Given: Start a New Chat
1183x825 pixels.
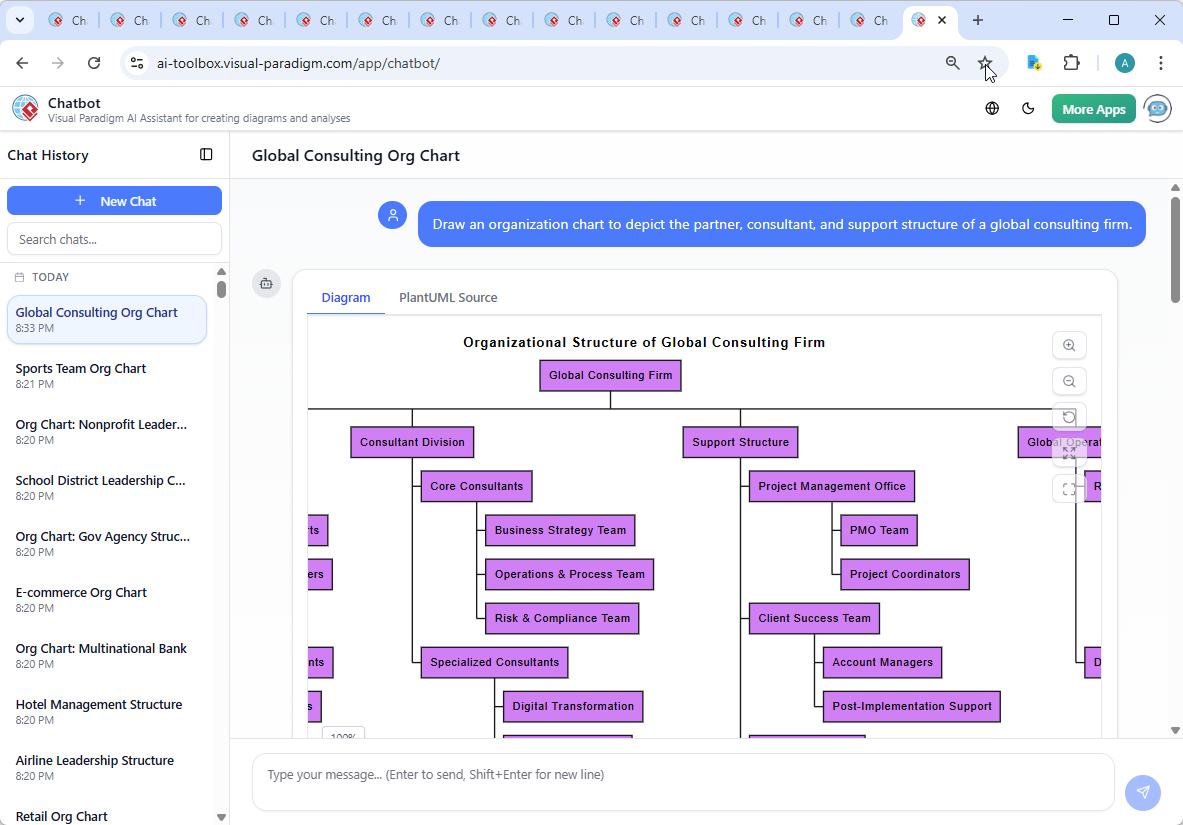Looking at the screenshot, I should click(114, 200).
